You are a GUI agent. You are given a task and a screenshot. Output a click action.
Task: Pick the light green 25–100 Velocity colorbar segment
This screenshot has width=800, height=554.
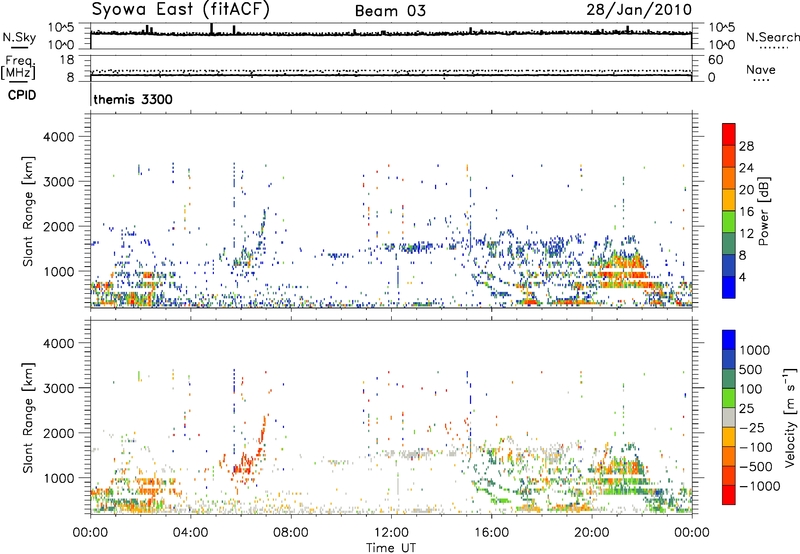point(729,398)
